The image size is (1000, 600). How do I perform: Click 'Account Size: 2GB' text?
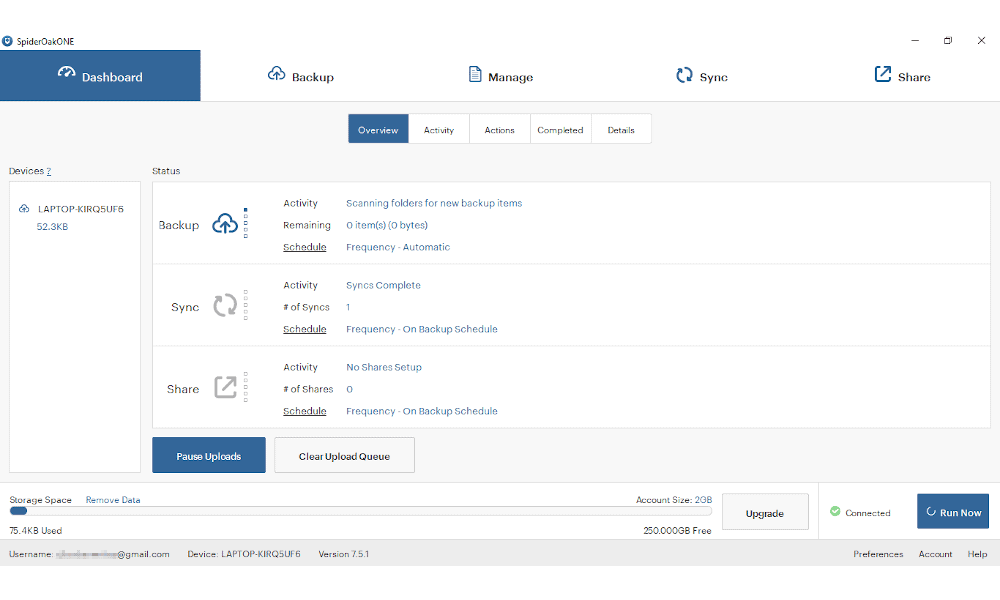click(673, 500)
